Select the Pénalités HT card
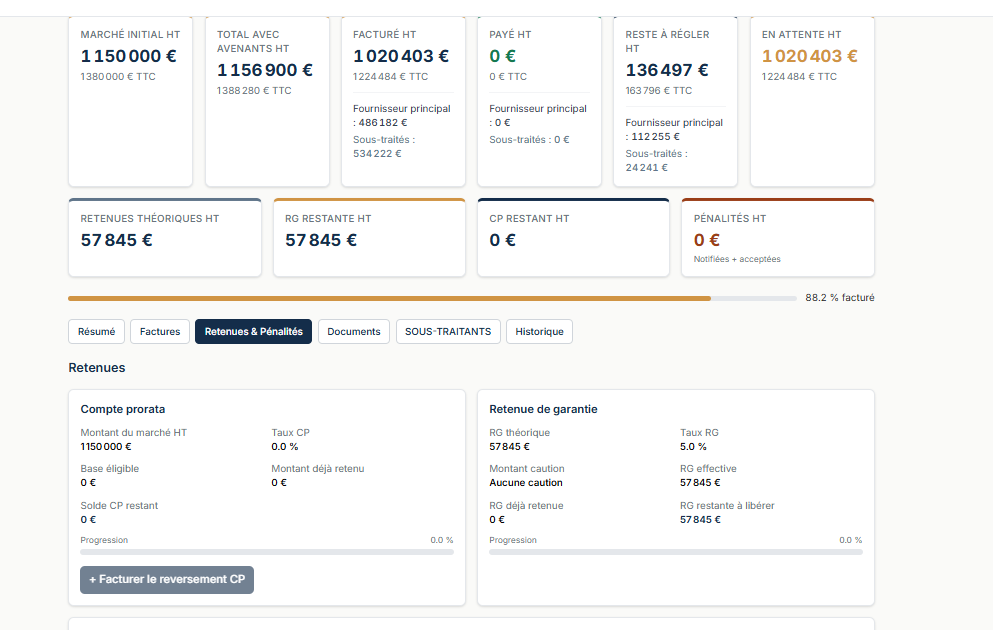The height and width of the screenshot is (630, 993). point(778,237)
